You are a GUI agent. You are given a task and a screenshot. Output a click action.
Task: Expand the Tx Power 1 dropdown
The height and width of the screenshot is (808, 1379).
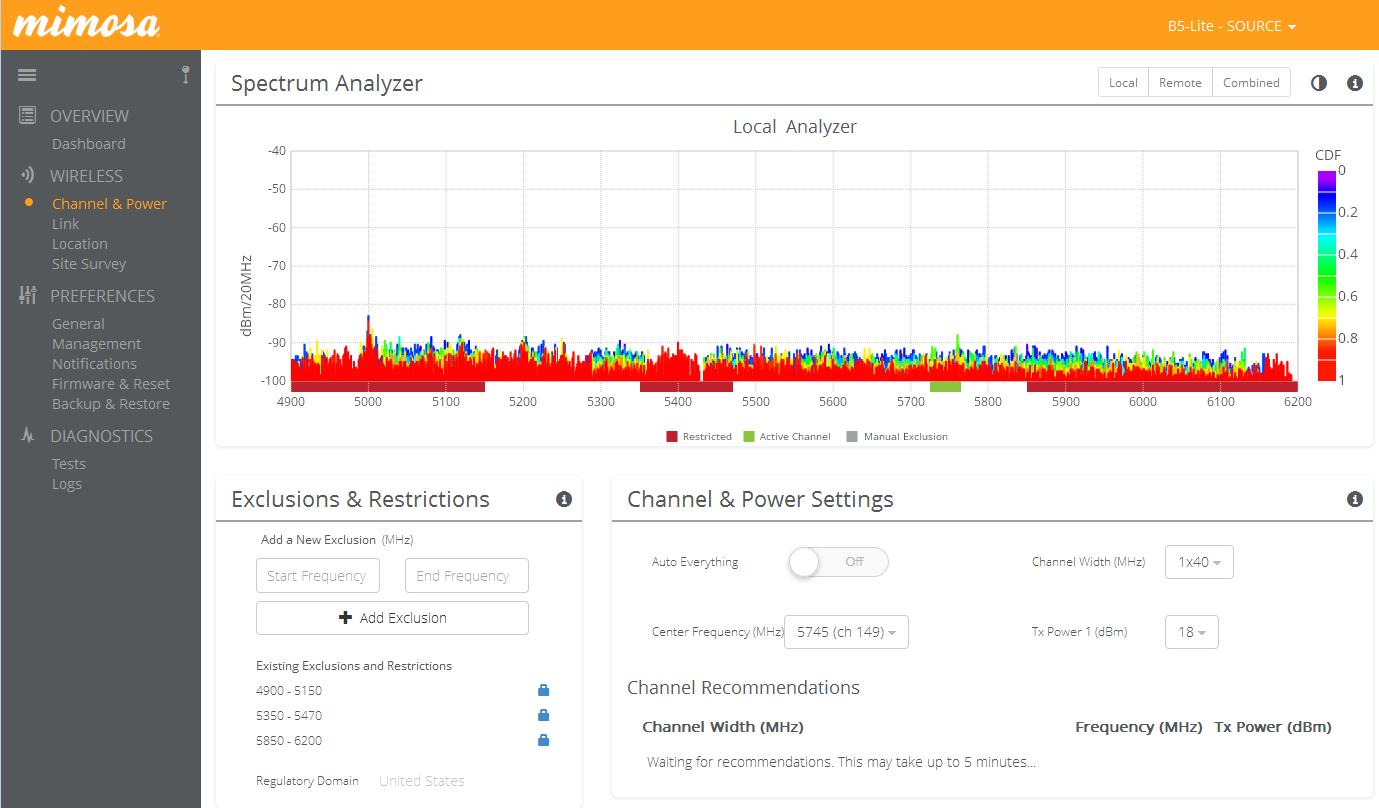click(1191, 632)
